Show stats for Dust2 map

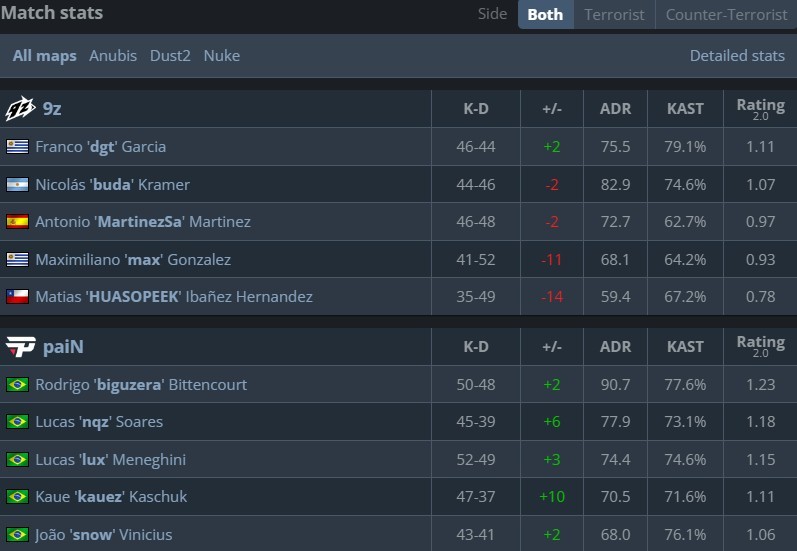170,56
